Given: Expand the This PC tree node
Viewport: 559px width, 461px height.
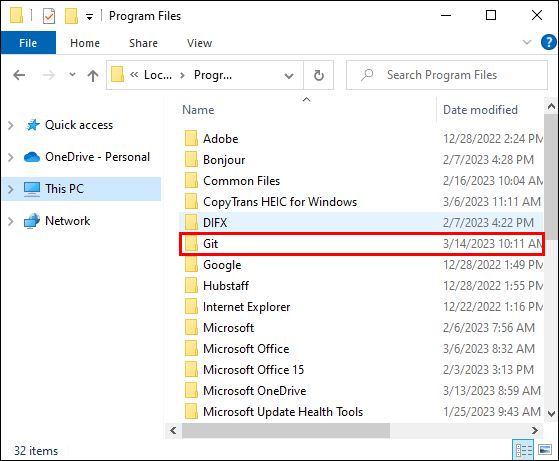Looking at the screenshot, I should tap(11, 189).
